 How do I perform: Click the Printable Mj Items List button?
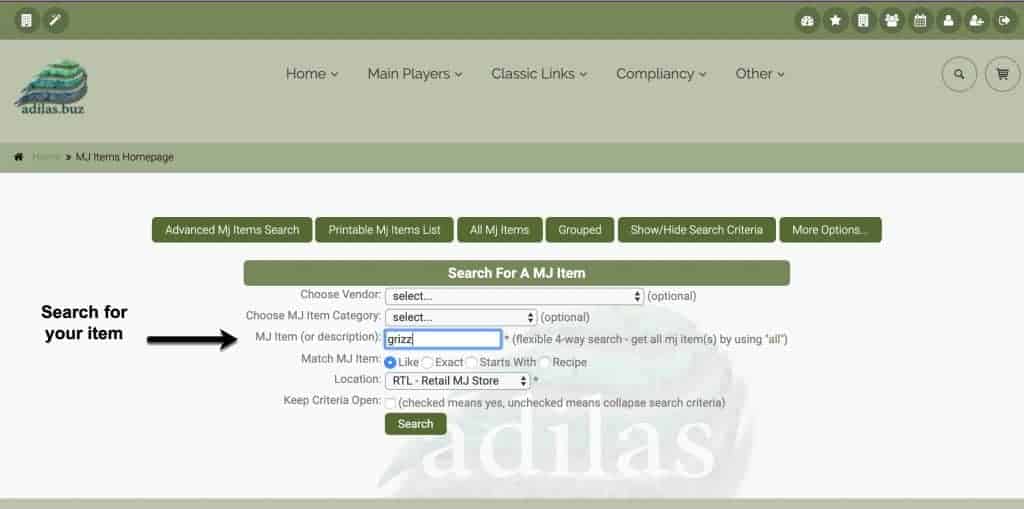(384, 230)
